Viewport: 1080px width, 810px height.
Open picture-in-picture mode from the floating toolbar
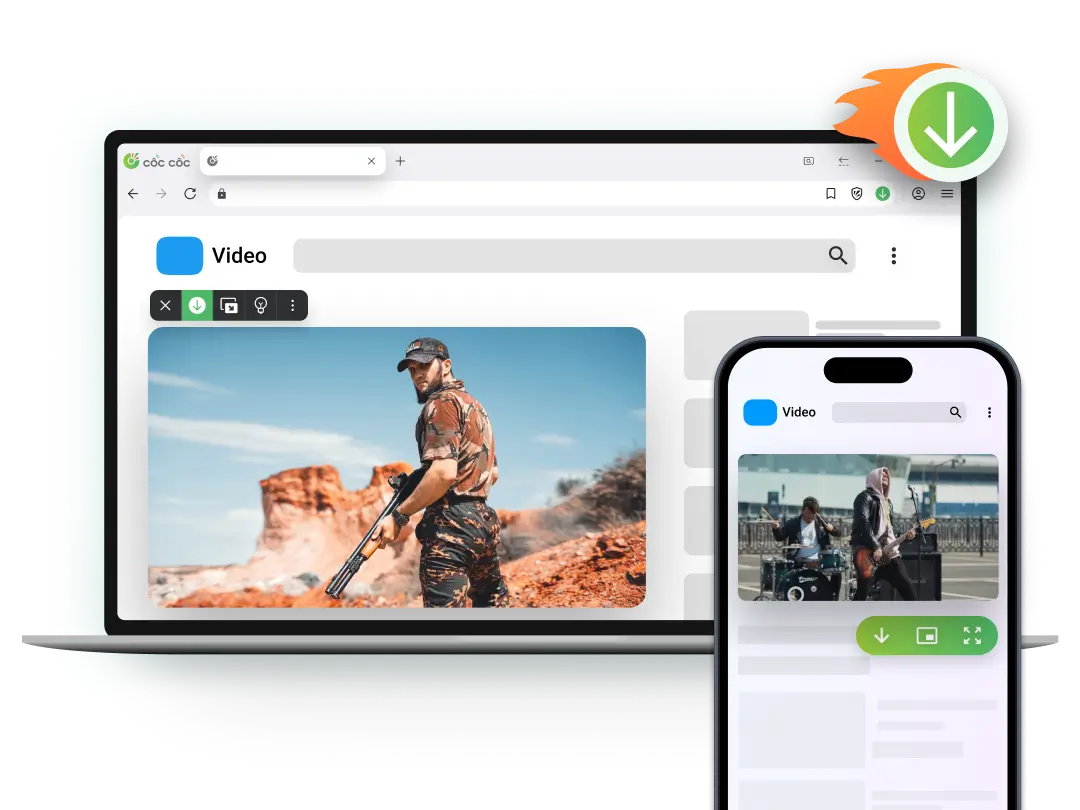tap(229, 305)
